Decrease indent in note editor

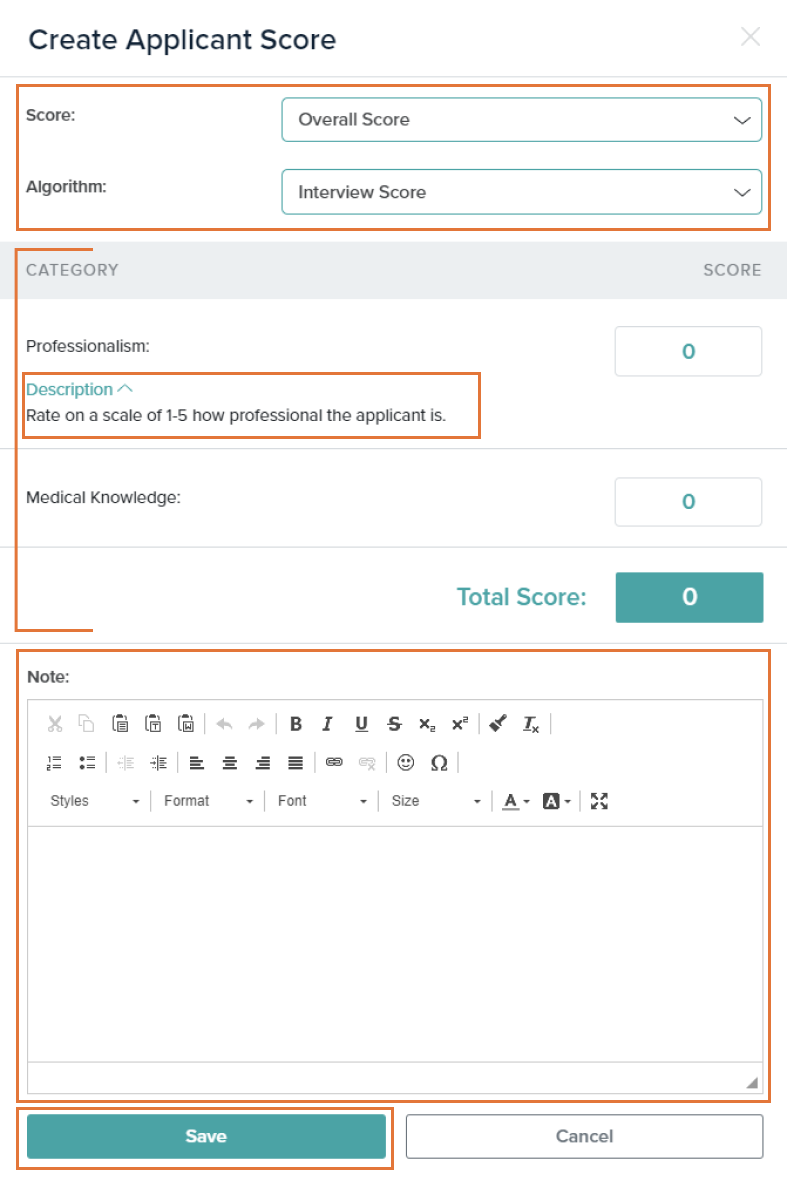click(x=126, y=762)
